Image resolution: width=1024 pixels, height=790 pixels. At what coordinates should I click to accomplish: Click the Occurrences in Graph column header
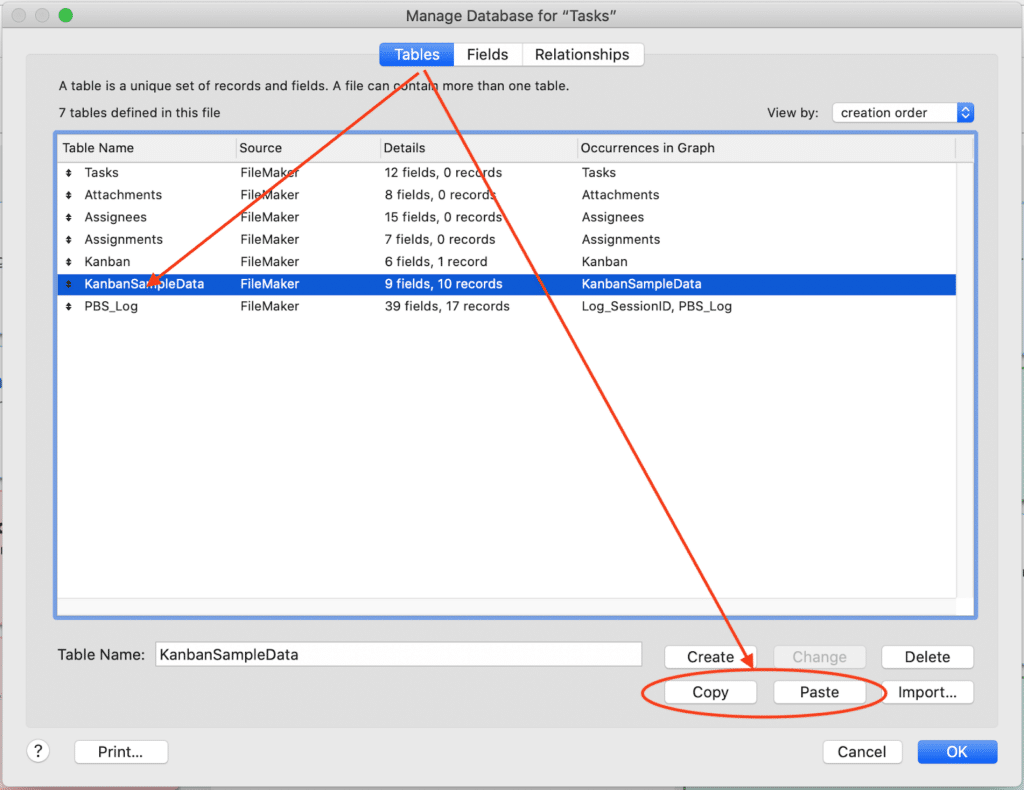coord(767,148)
